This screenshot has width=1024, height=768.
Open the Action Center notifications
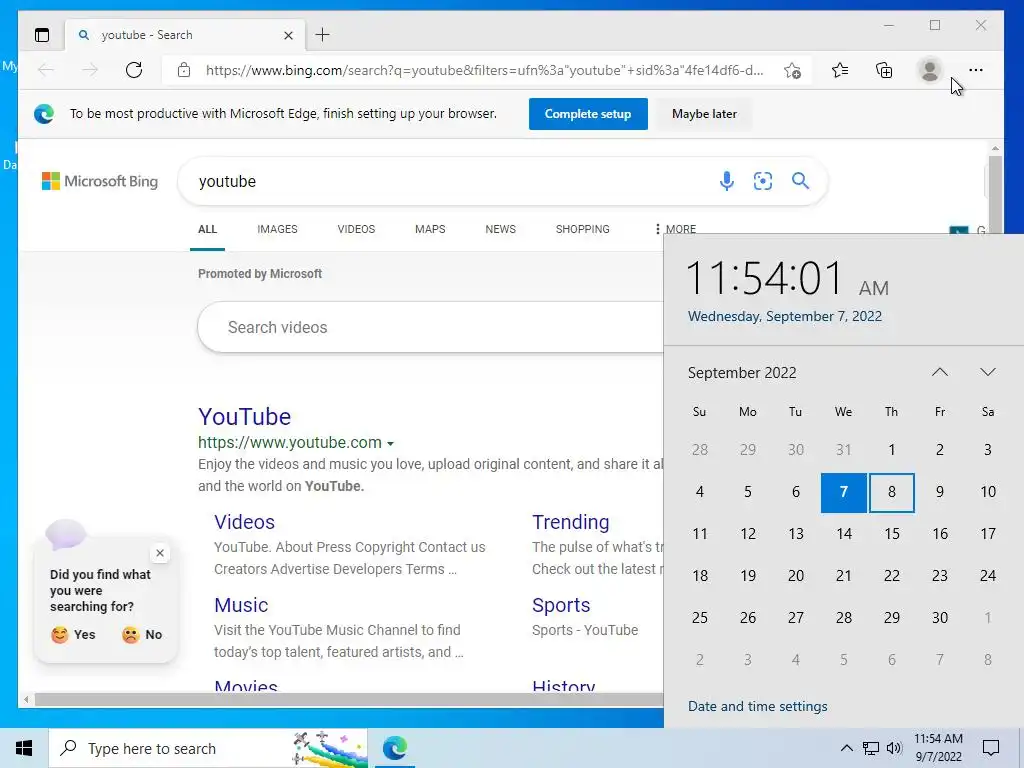[x=991, y=748]
